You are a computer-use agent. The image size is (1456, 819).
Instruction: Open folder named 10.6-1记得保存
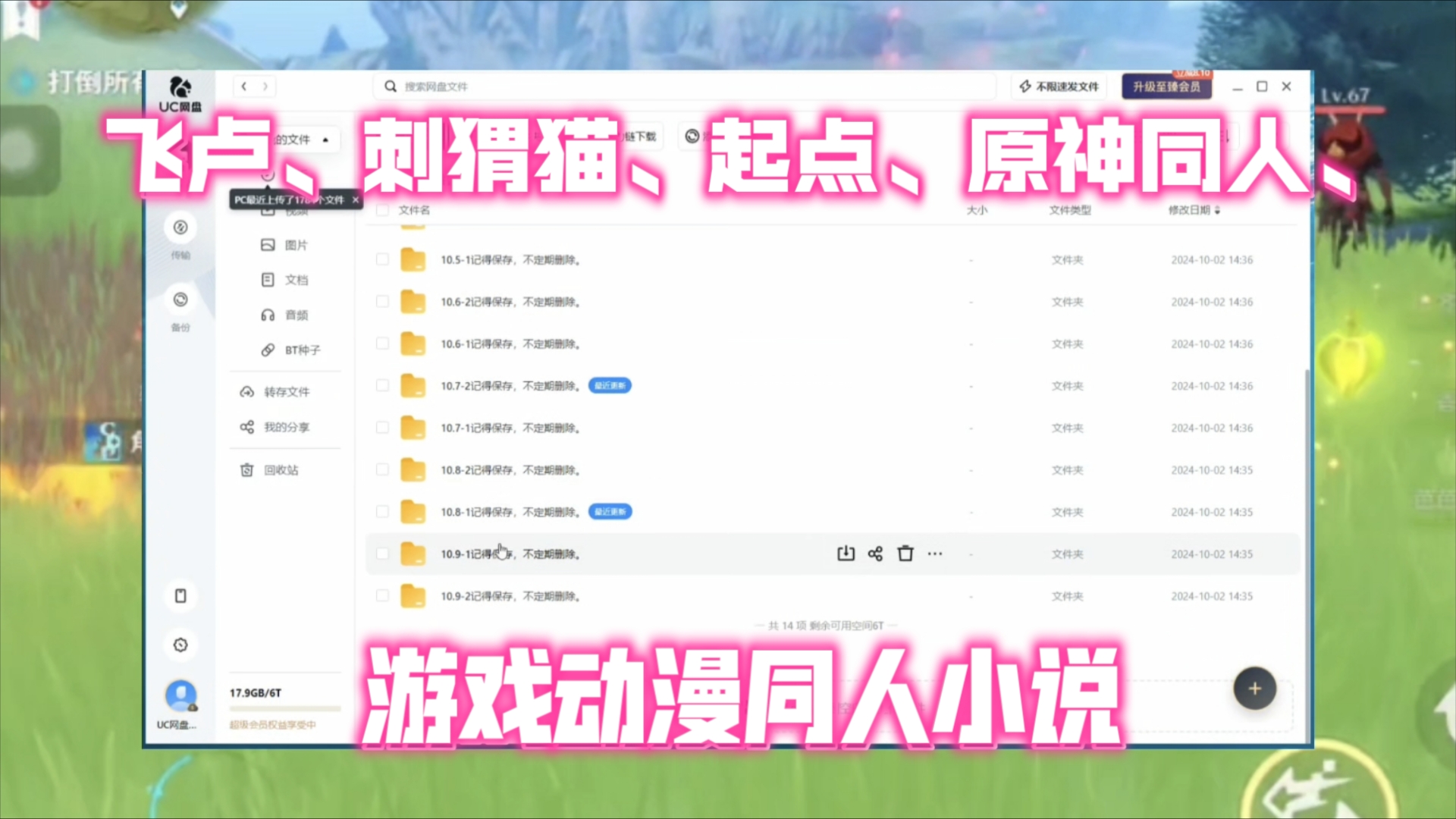[510, 344]
